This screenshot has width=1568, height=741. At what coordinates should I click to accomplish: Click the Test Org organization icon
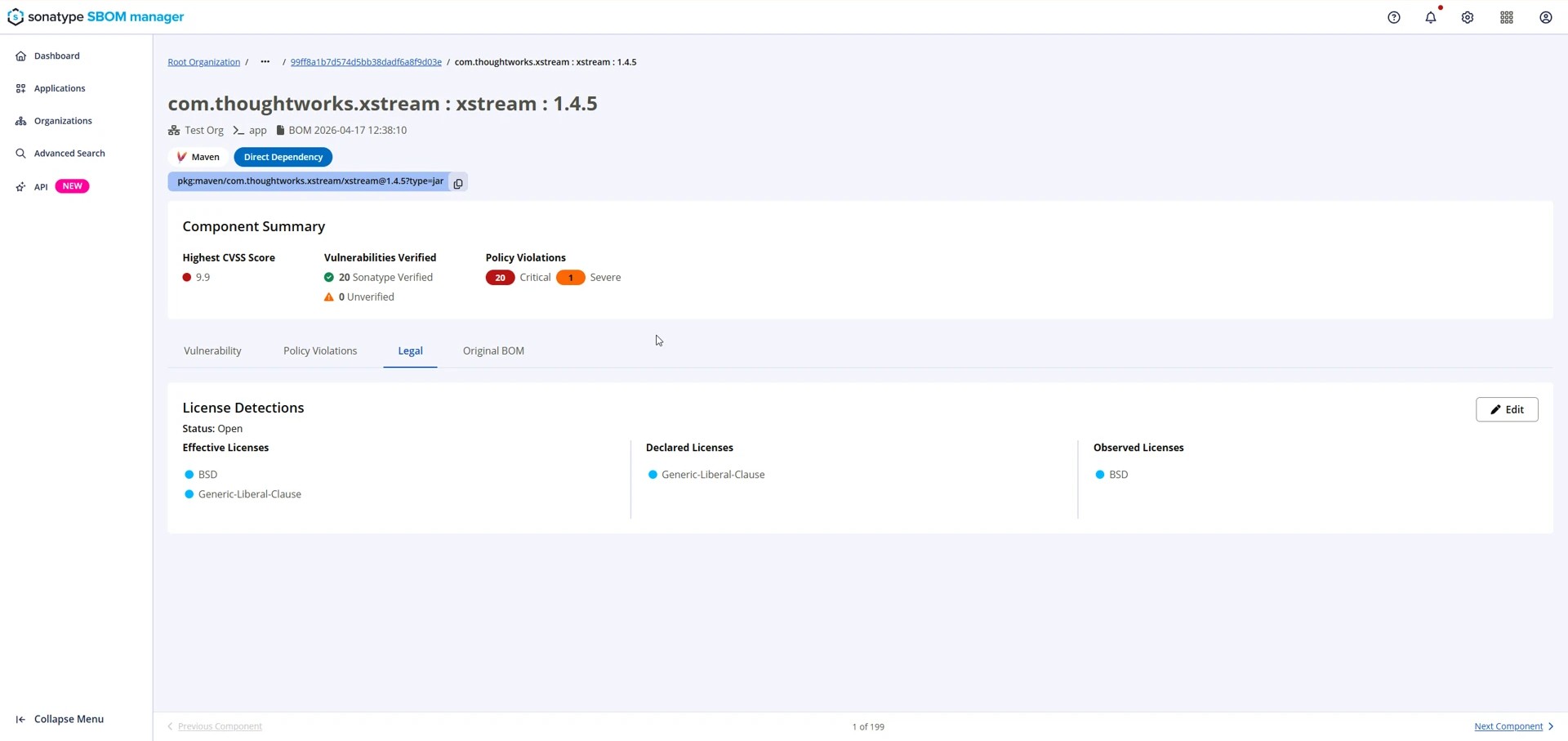tap(174, 130)
